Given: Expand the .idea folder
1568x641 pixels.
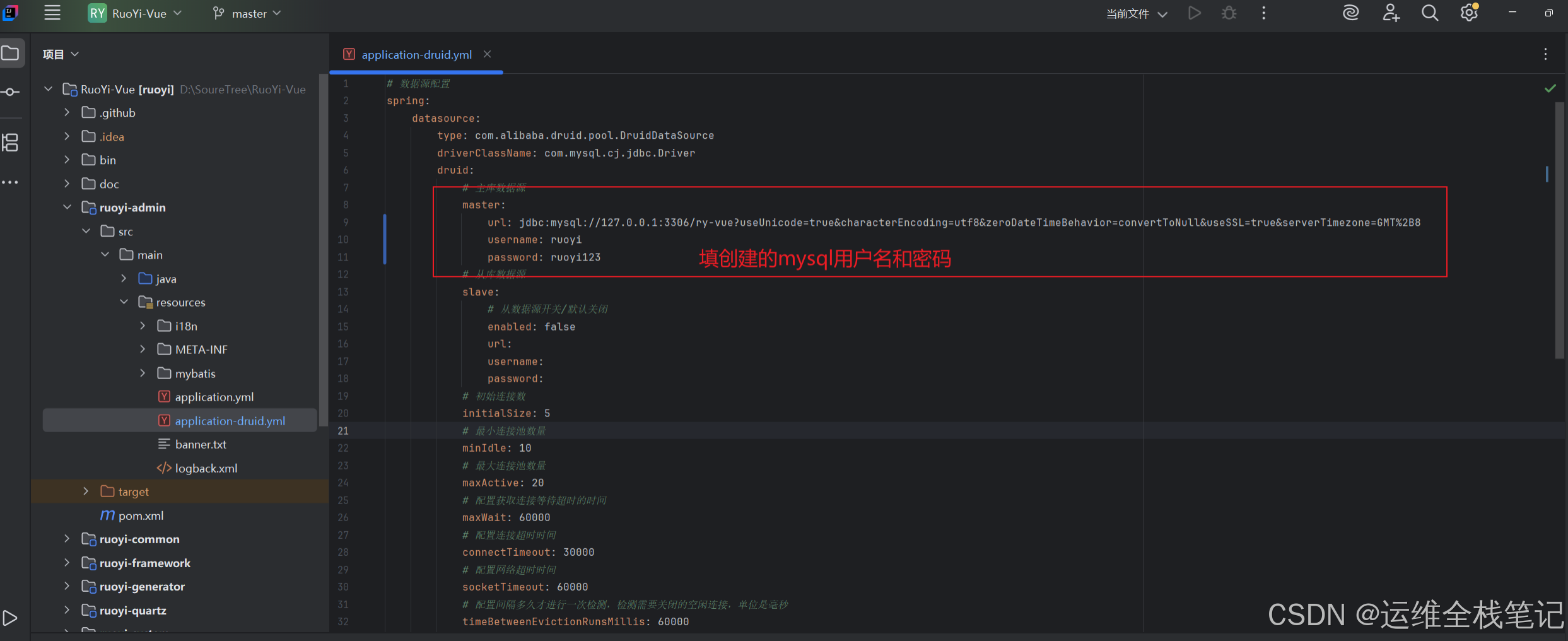Looking at the screenshot, I should point(67,136).
